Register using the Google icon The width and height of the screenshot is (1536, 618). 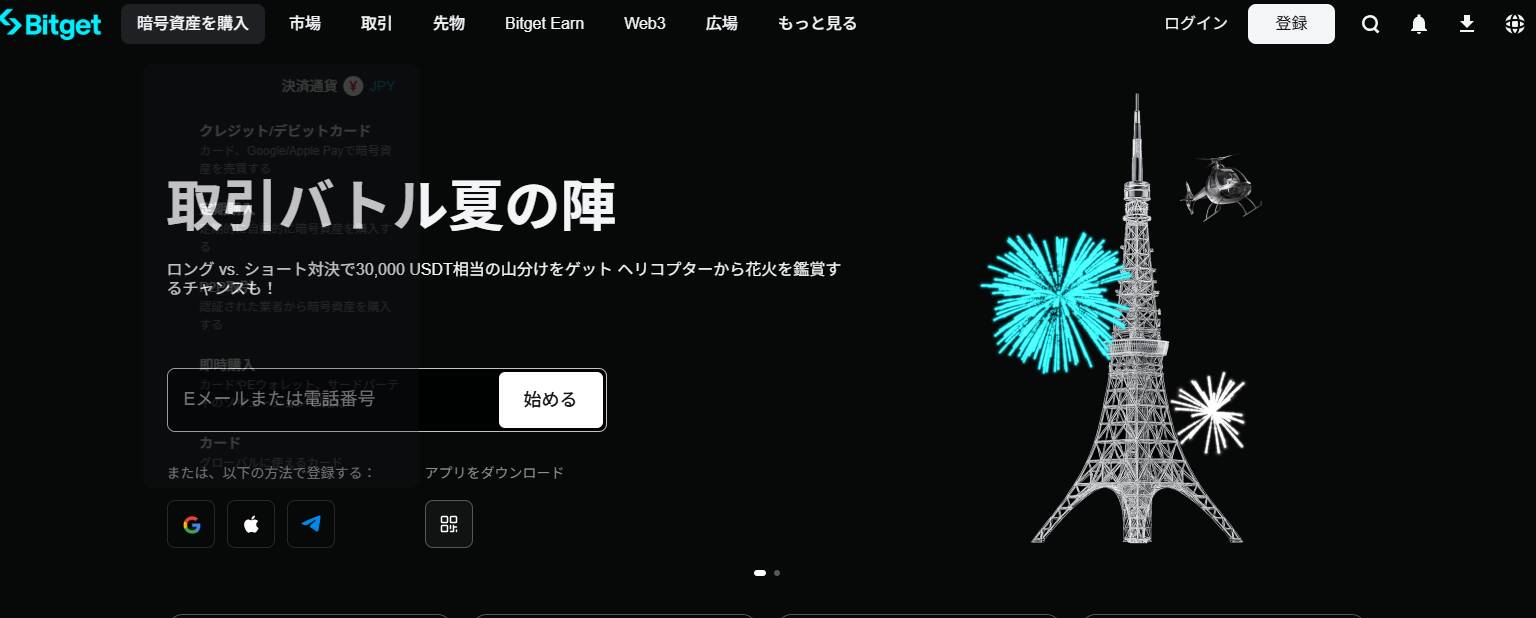191,524
